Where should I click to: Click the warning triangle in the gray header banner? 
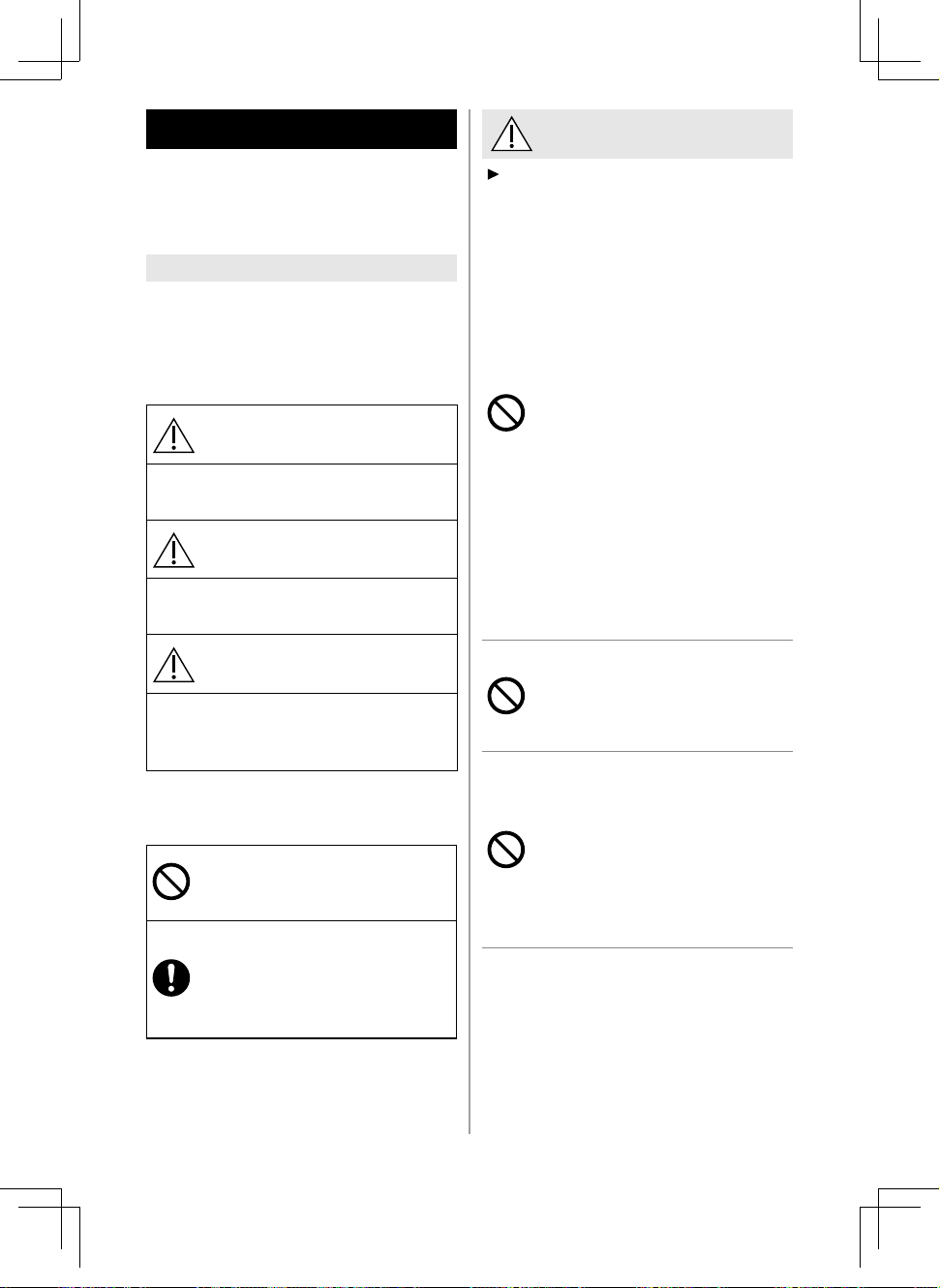pos(511,134)
